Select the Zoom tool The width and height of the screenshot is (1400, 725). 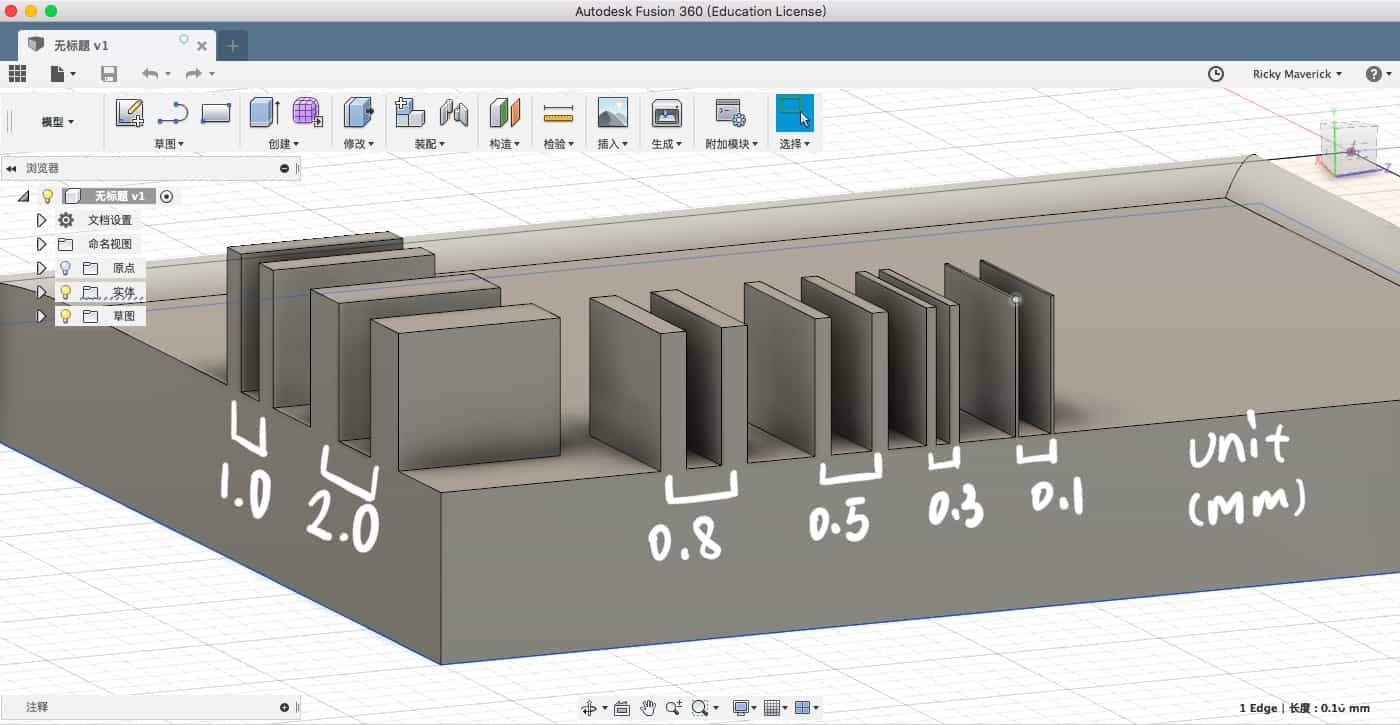coord(674,708)
